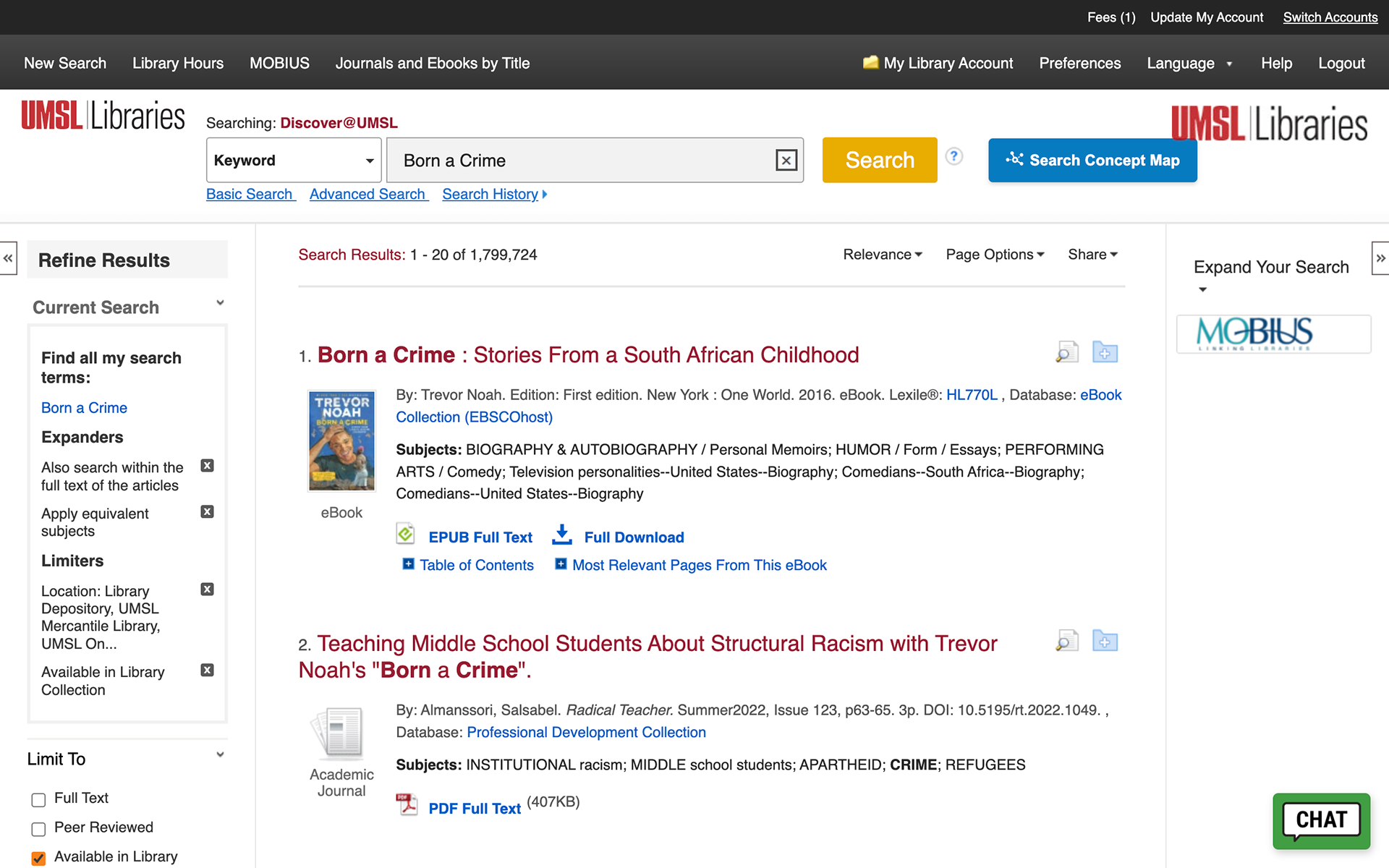Click the EPUB Full Text icon
This screenshot has height=868, width=1389.
click(405, 534)
